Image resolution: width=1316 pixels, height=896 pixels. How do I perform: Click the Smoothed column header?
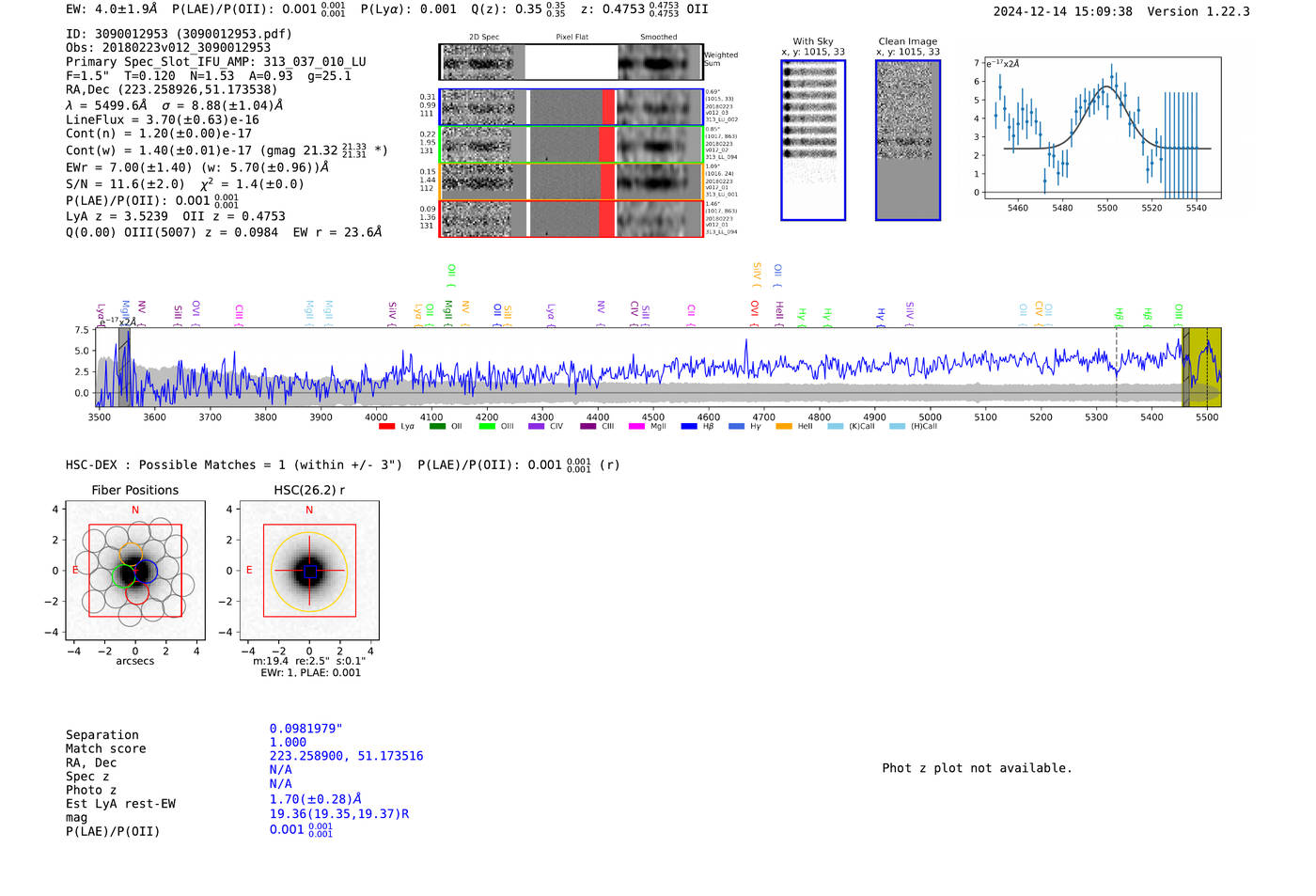tap(658, 38)
